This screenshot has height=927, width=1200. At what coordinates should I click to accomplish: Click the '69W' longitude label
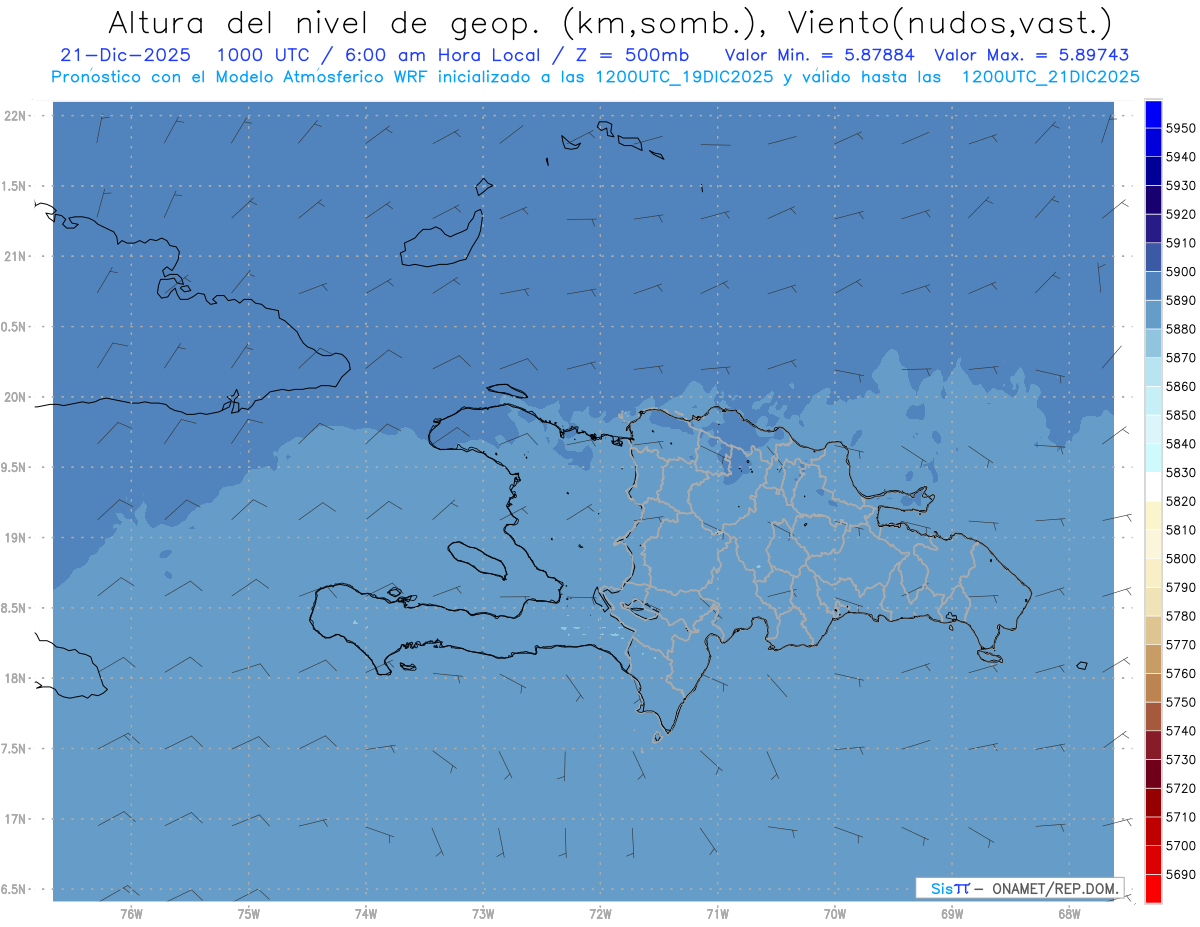point(952,912)
